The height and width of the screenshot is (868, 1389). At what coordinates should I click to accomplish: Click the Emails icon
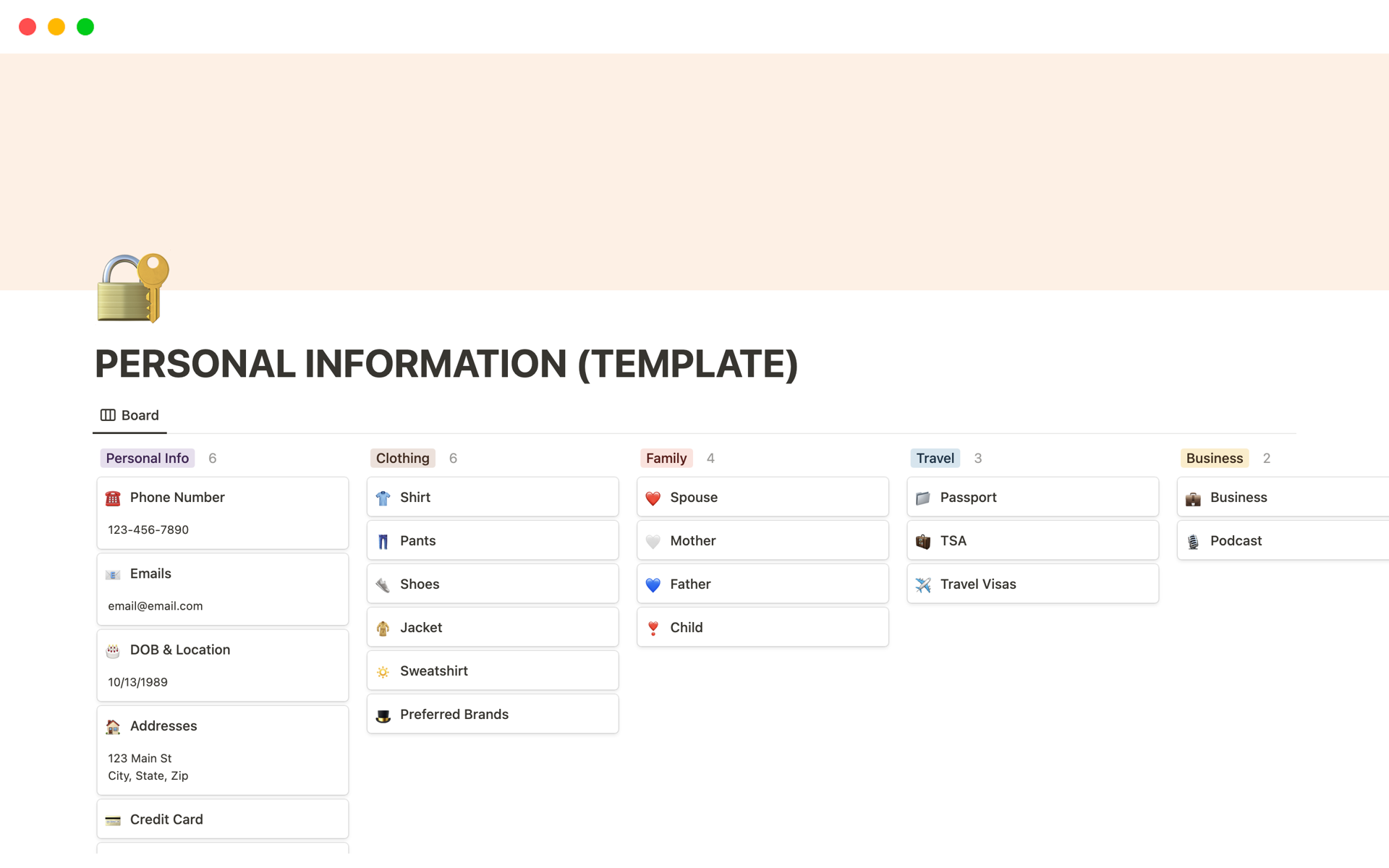(114, 573)
